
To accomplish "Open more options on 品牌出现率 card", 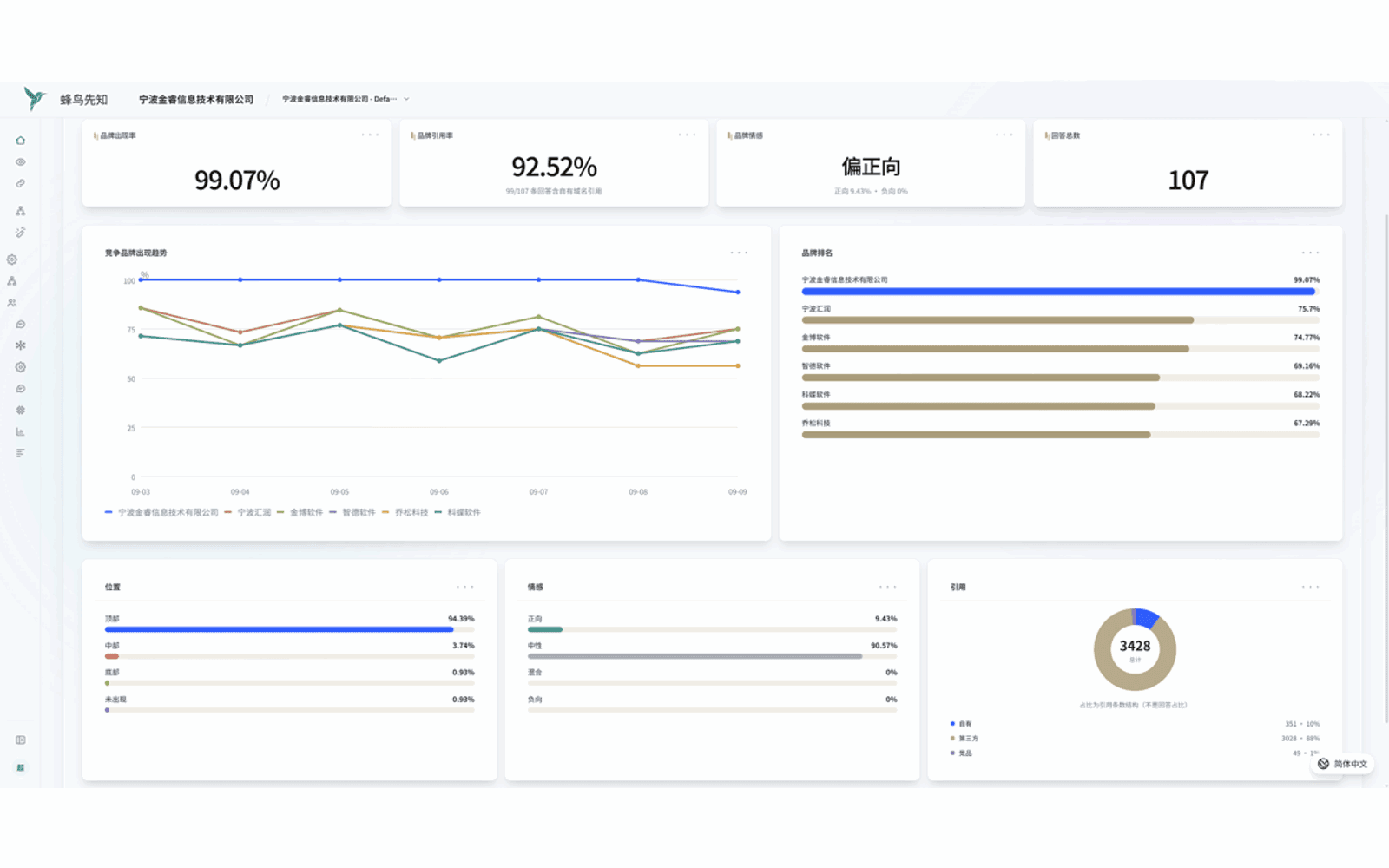I will click(371, 135).
